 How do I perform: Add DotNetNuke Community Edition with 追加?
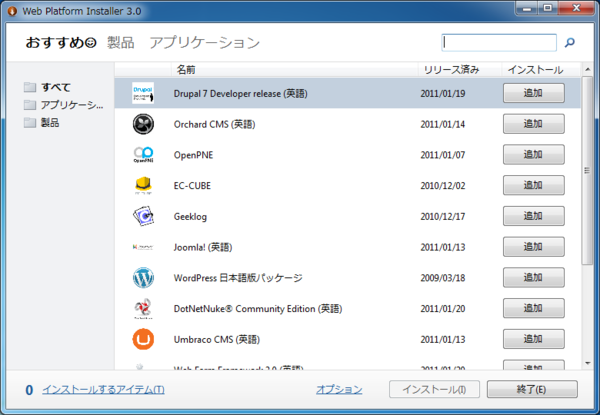(x=533, y=308)
